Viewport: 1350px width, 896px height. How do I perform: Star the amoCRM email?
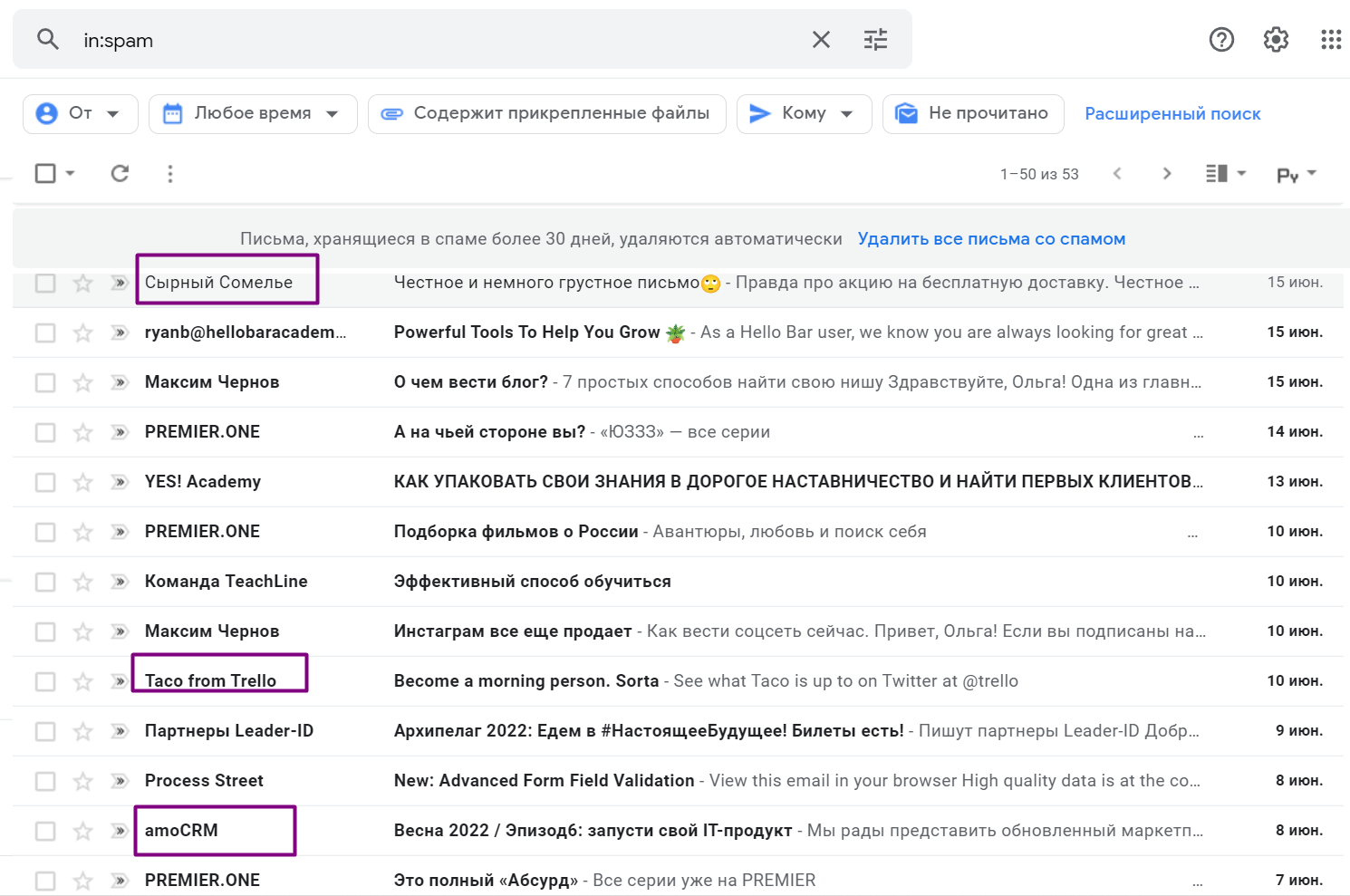pos(82,831)
